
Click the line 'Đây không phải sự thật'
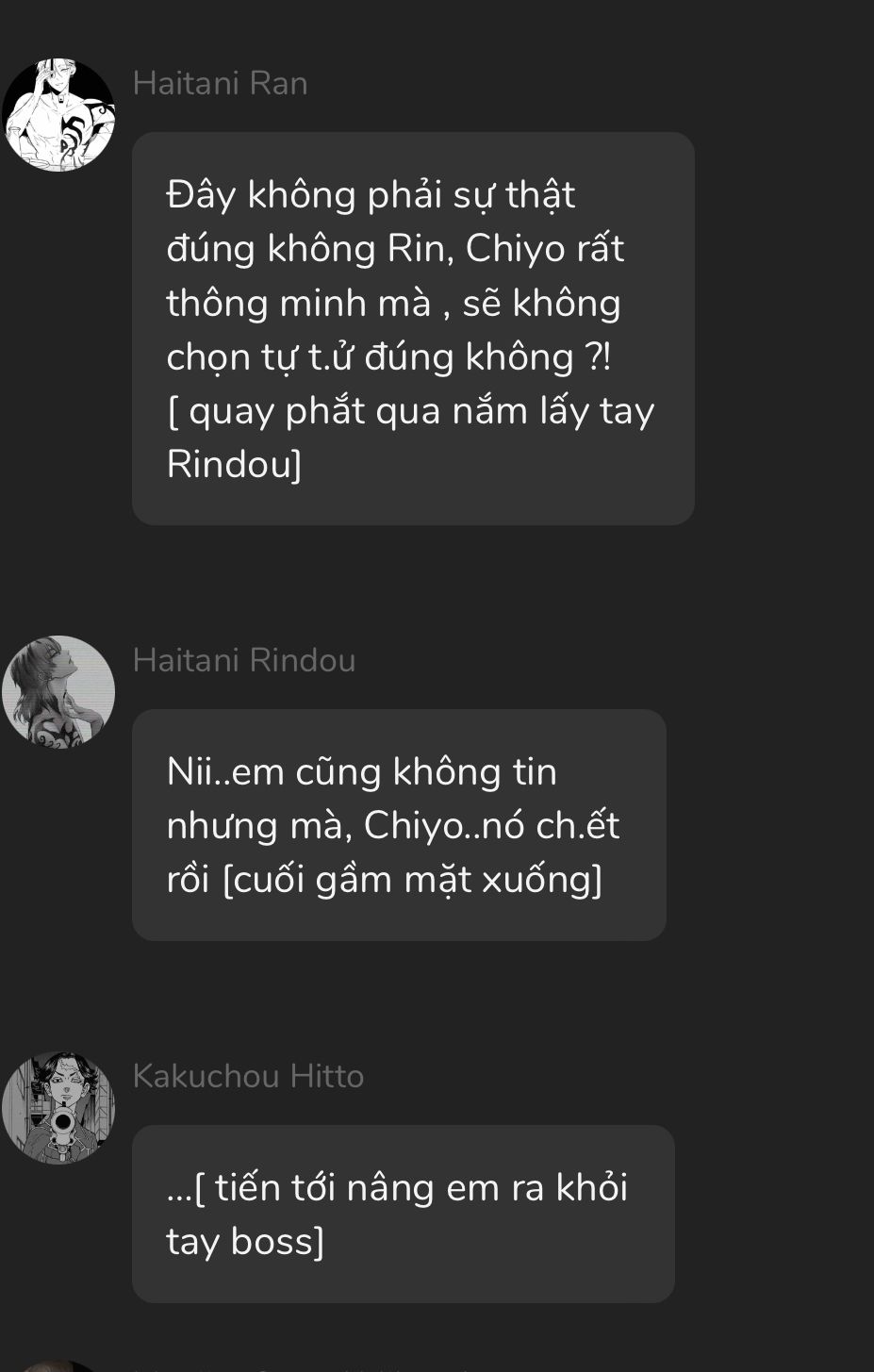pyautogui.click(x=371, y=195)
